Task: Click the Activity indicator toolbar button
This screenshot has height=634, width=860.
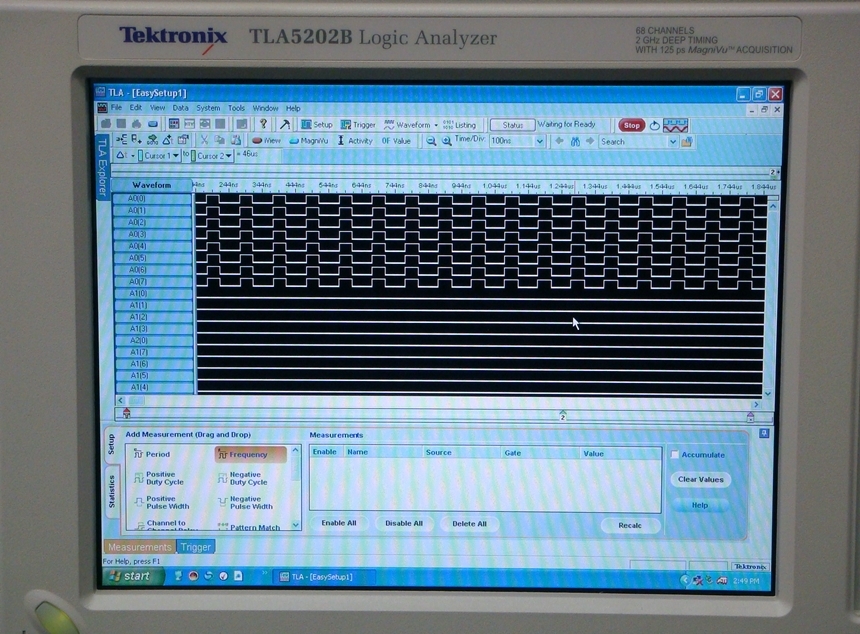Action: [x=354, y=140]
